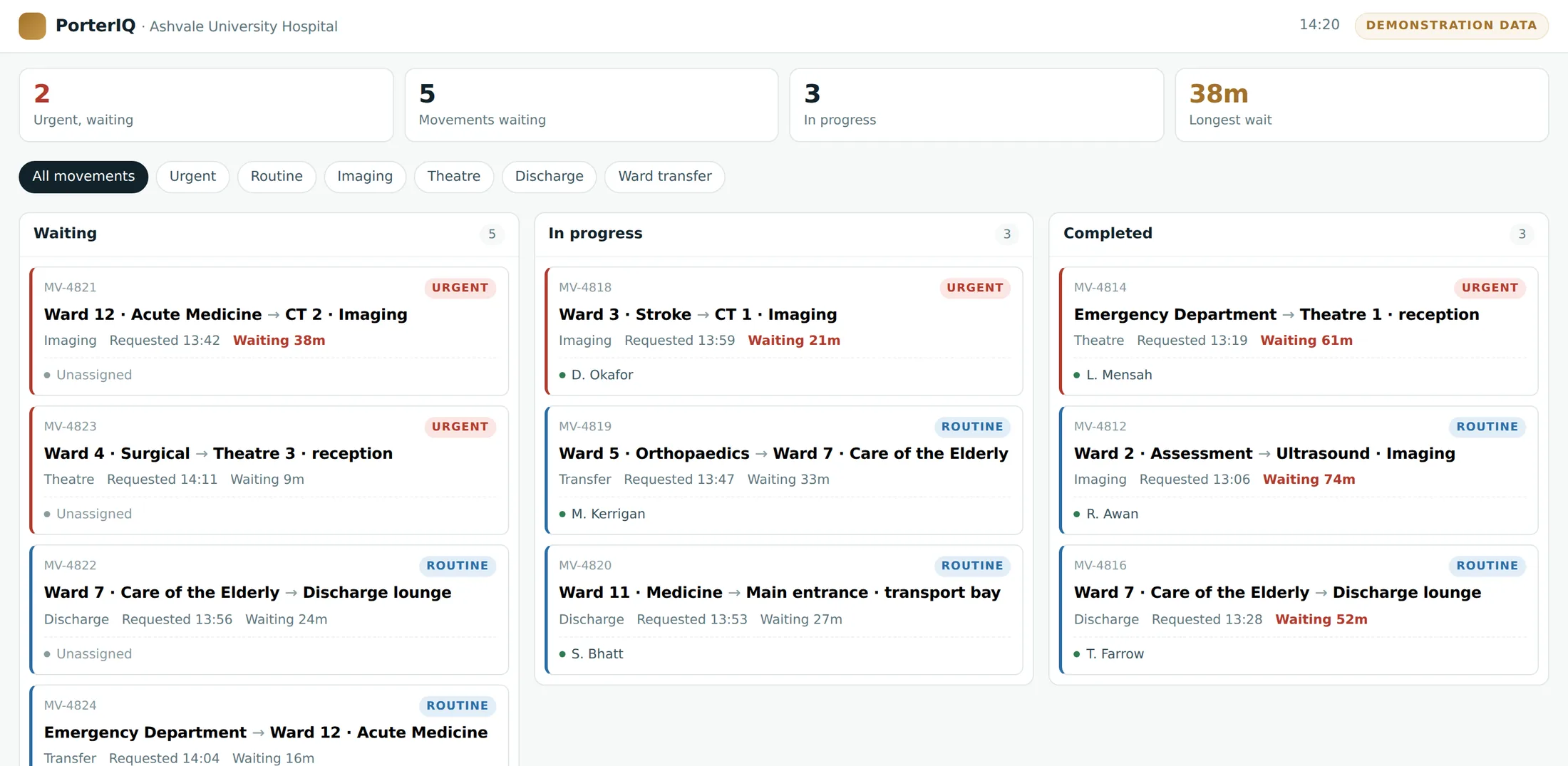Click the URGENT tag on MV-4814
1568x766 pixels.
(1490, 288)
